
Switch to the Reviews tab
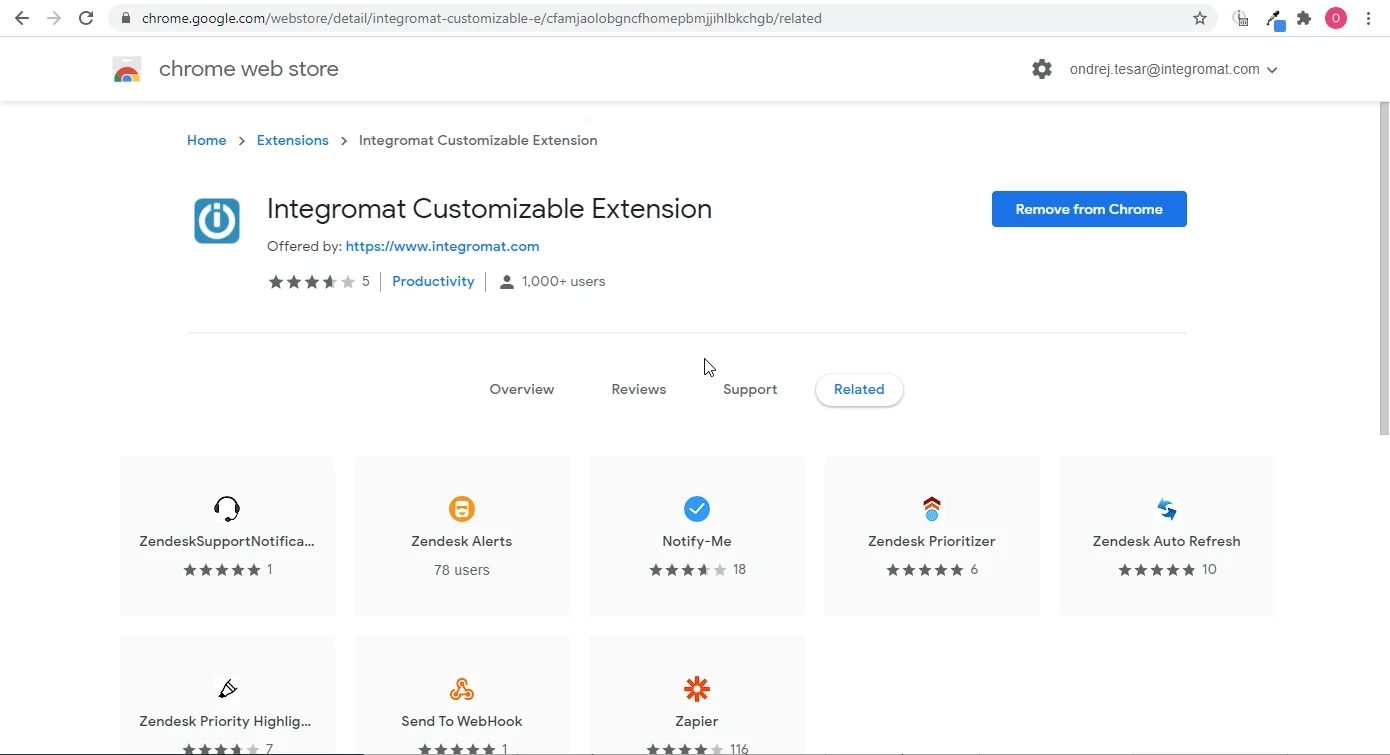pyautogui.click(x=639, y=390)
